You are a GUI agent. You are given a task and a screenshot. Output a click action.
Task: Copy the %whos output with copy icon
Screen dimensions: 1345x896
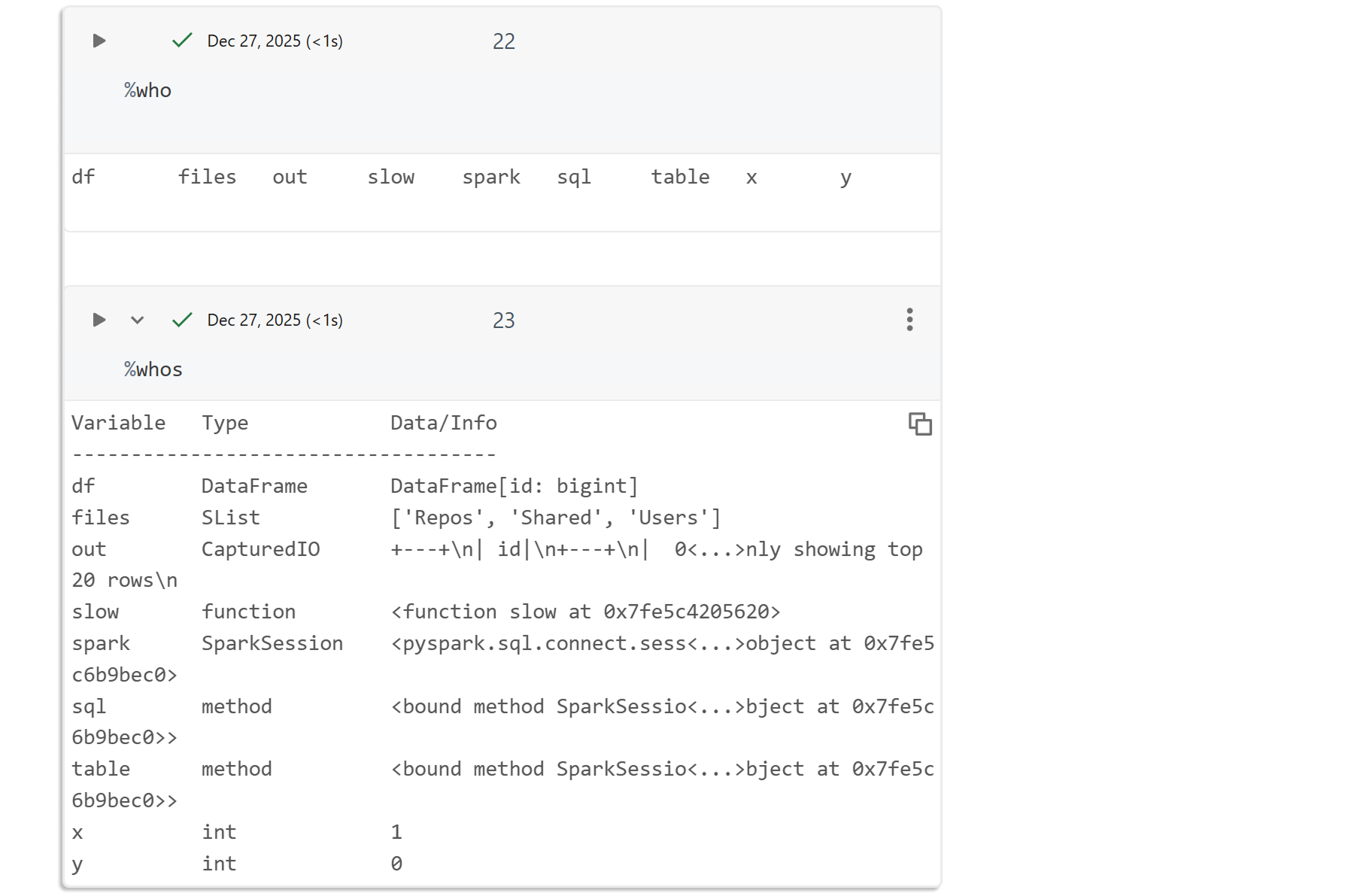920,424
